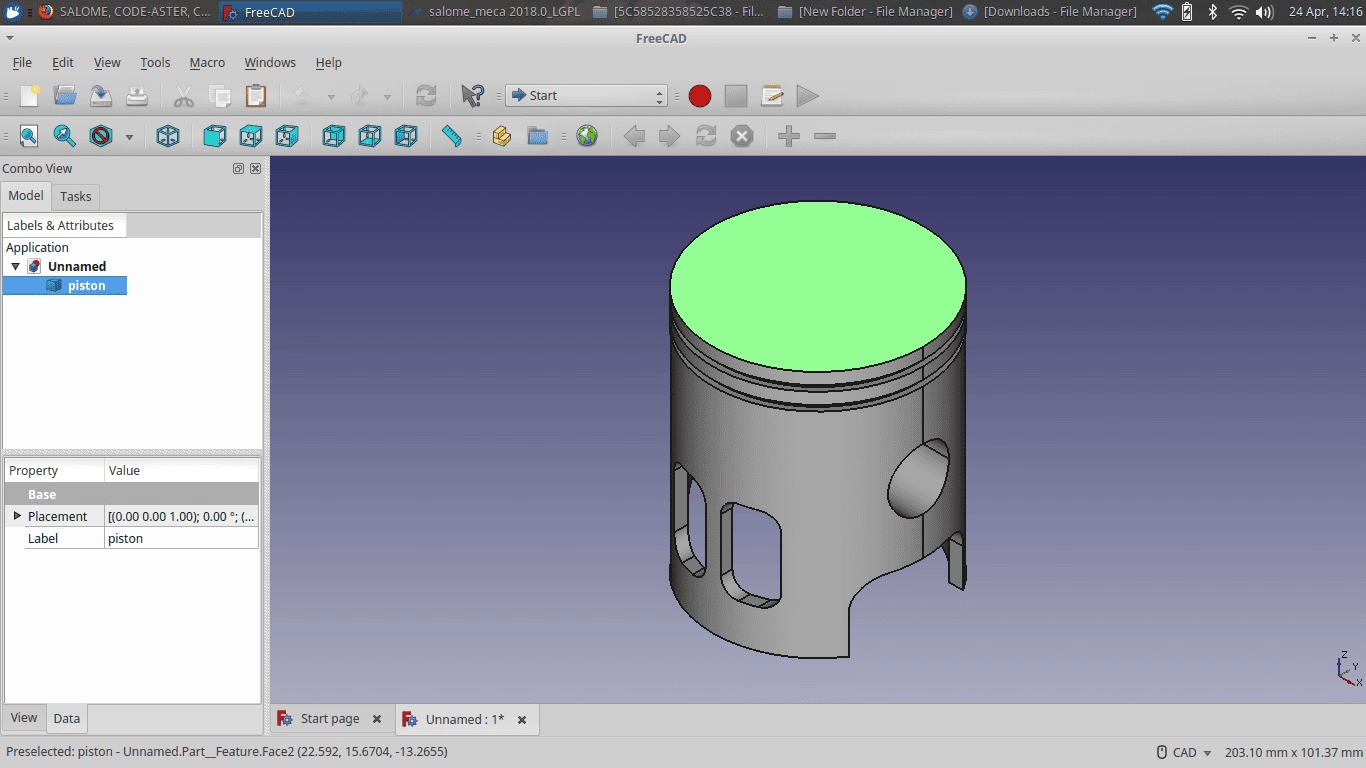This screenshot has width=1366, height=768.
Task: Open a file with the Open folder icon
Action: (x=66, y=96)
